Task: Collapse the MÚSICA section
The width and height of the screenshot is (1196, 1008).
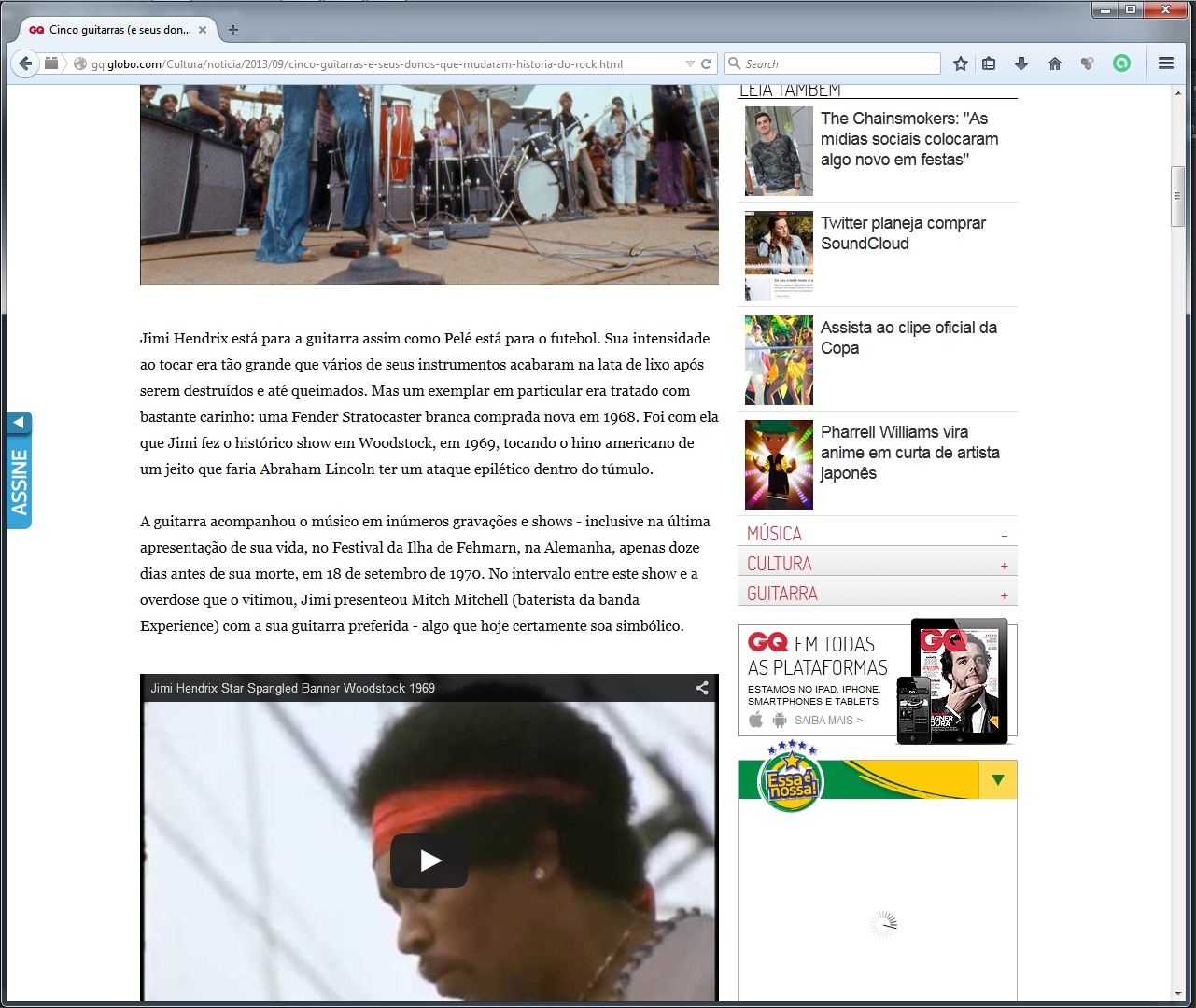Action: click(1005, 536)
